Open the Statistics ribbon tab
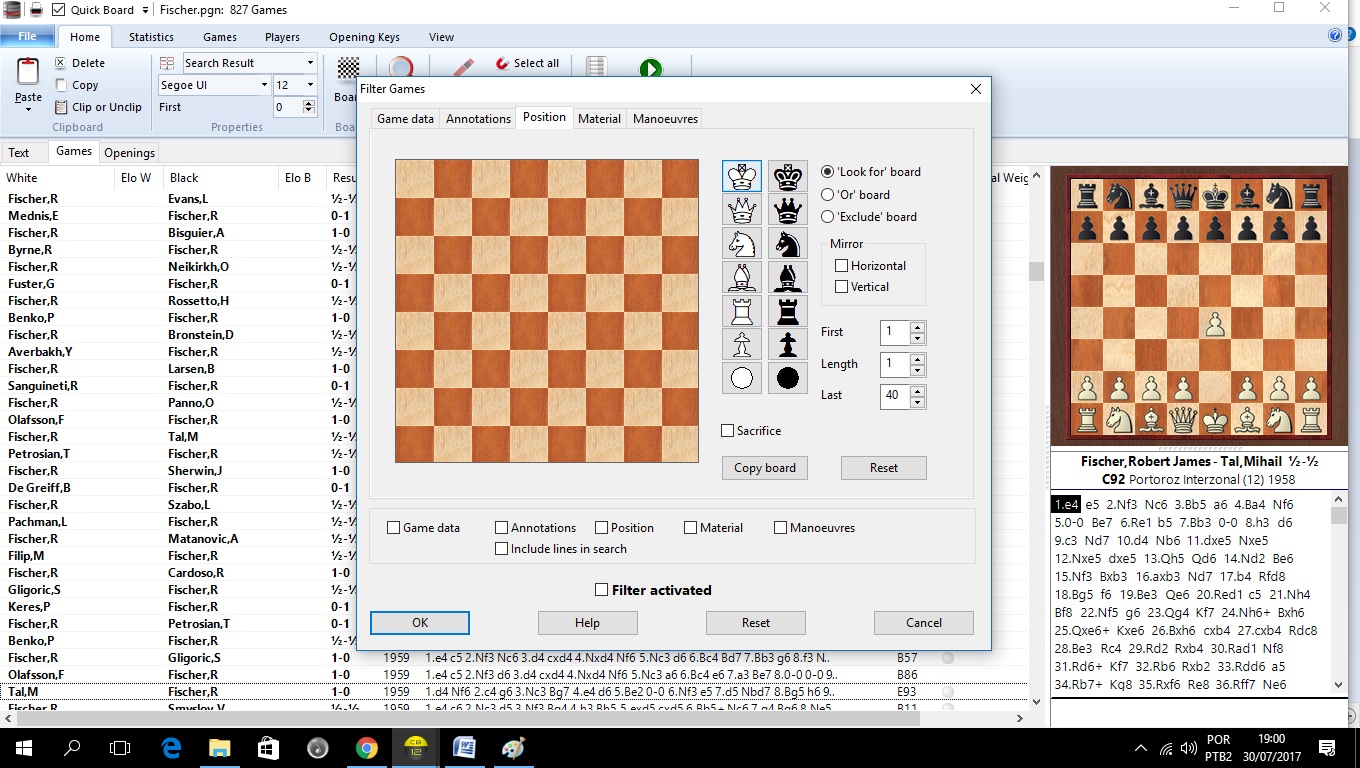The image size is (1360, 768). (151, 37)
